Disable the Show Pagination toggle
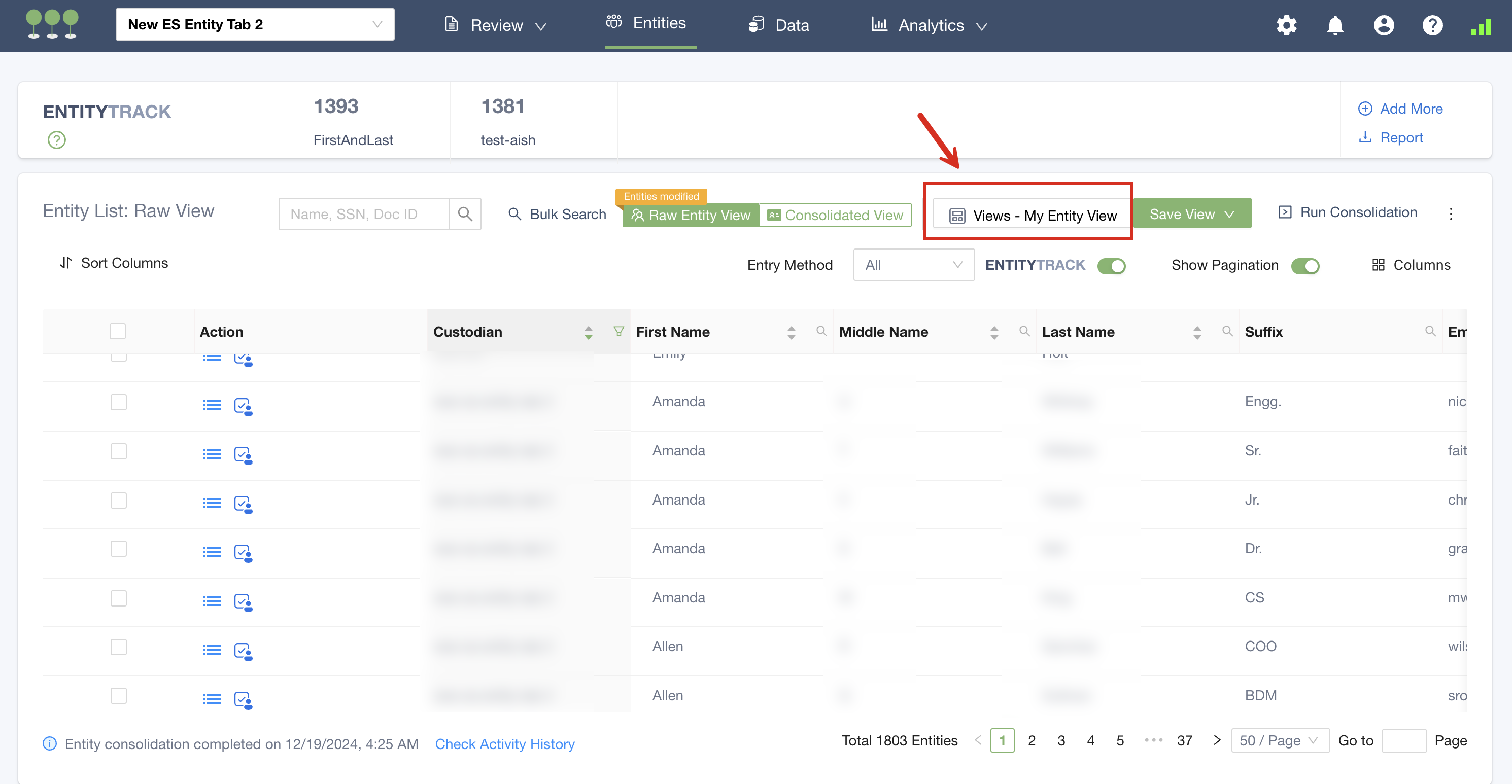 [x=1305, y=265]
